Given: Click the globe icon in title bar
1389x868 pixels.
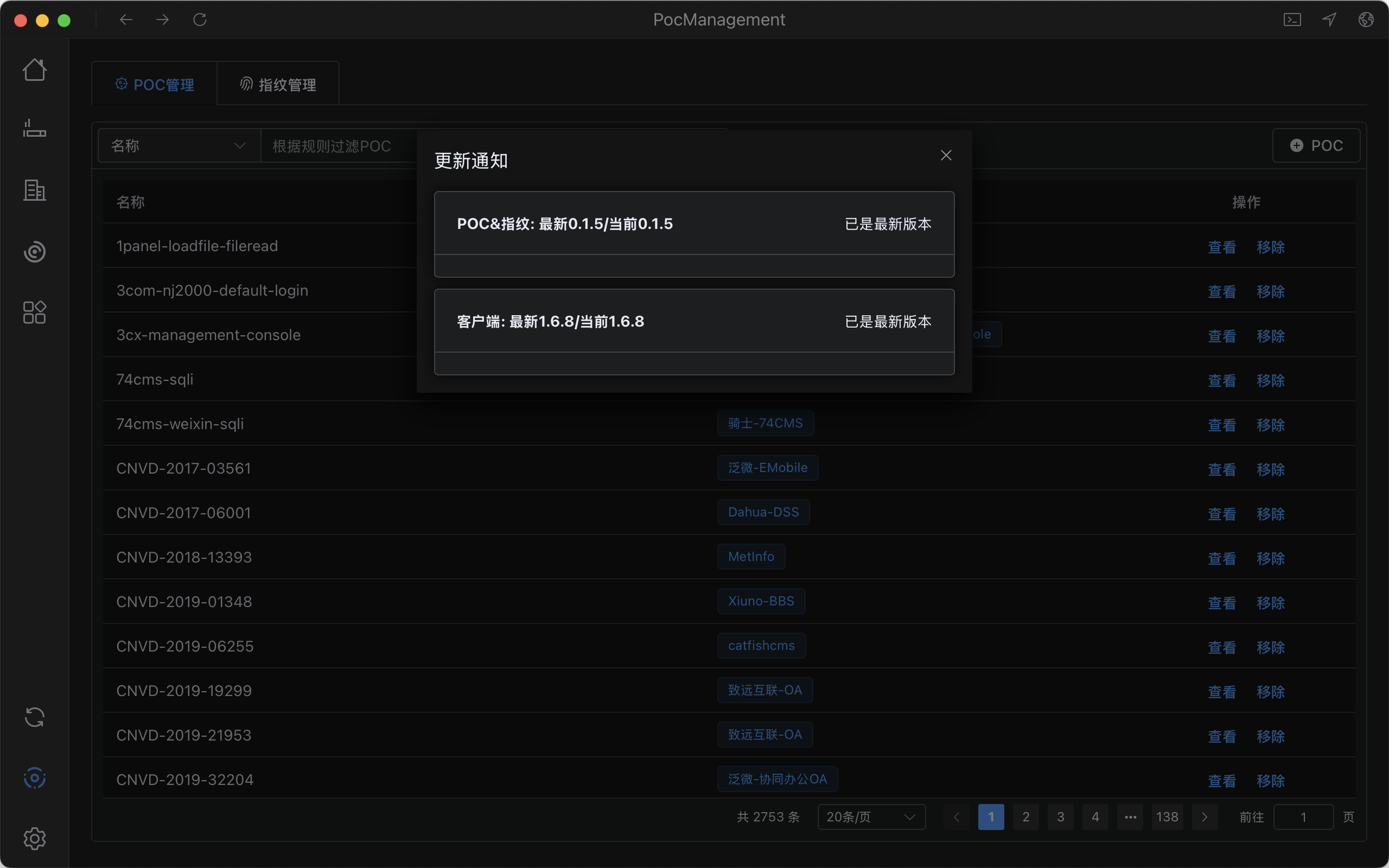Looking at the screenshot, I should [1366, 20].
